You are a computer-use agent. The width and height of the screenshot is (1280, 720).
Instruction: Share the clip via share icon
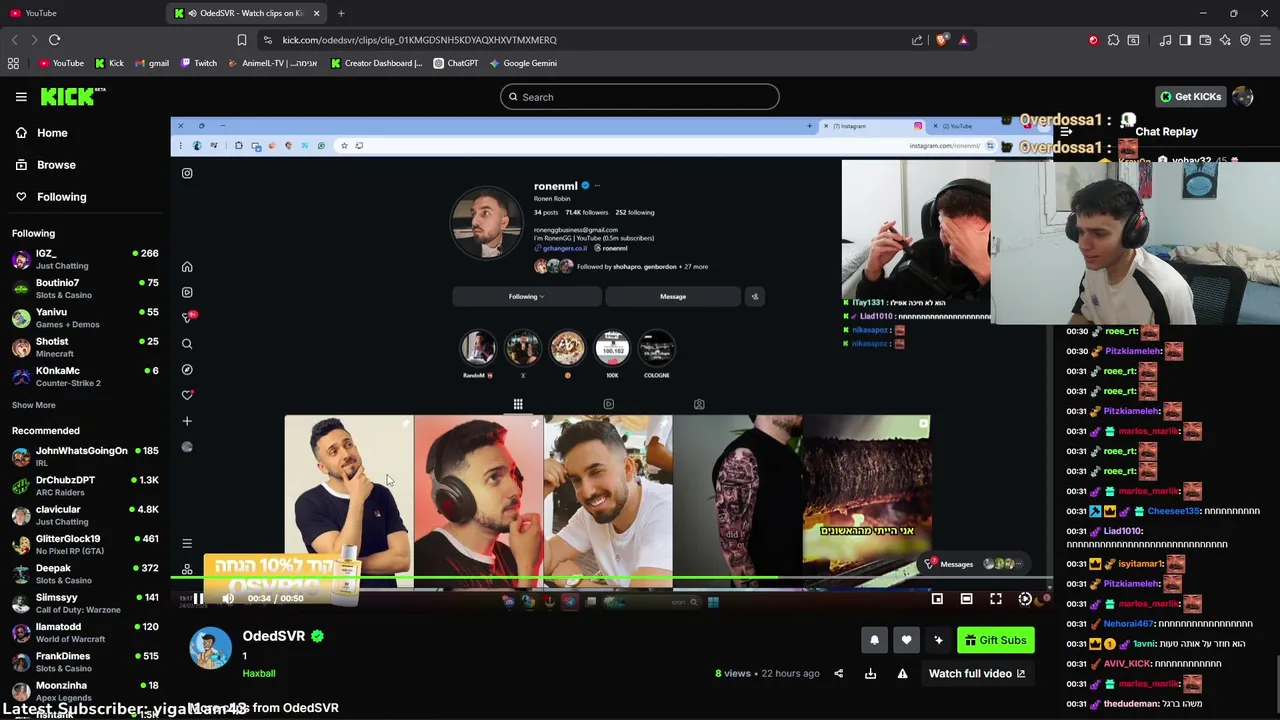838,674
